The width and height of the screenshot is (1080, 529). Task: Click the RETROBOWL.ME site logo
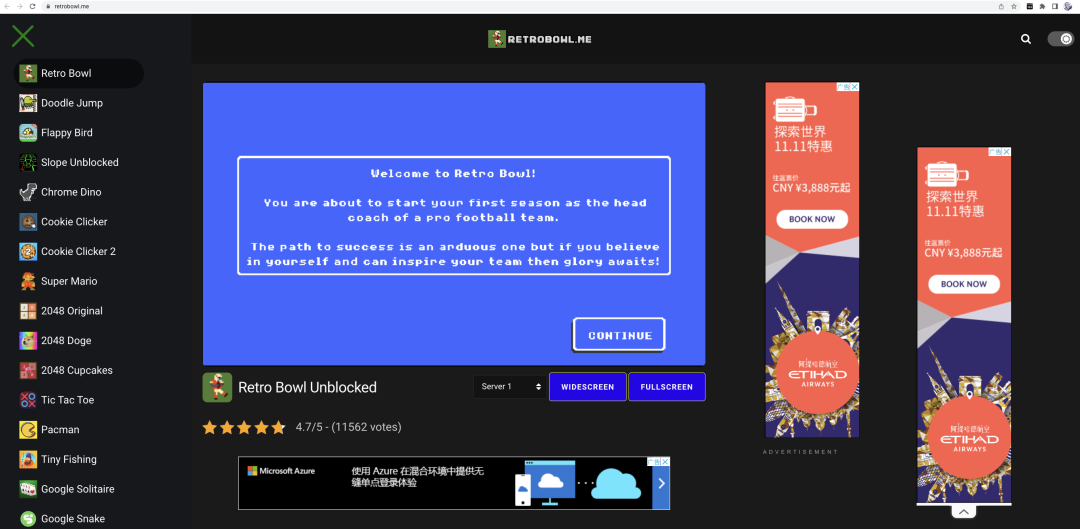(x=539, y=39)
